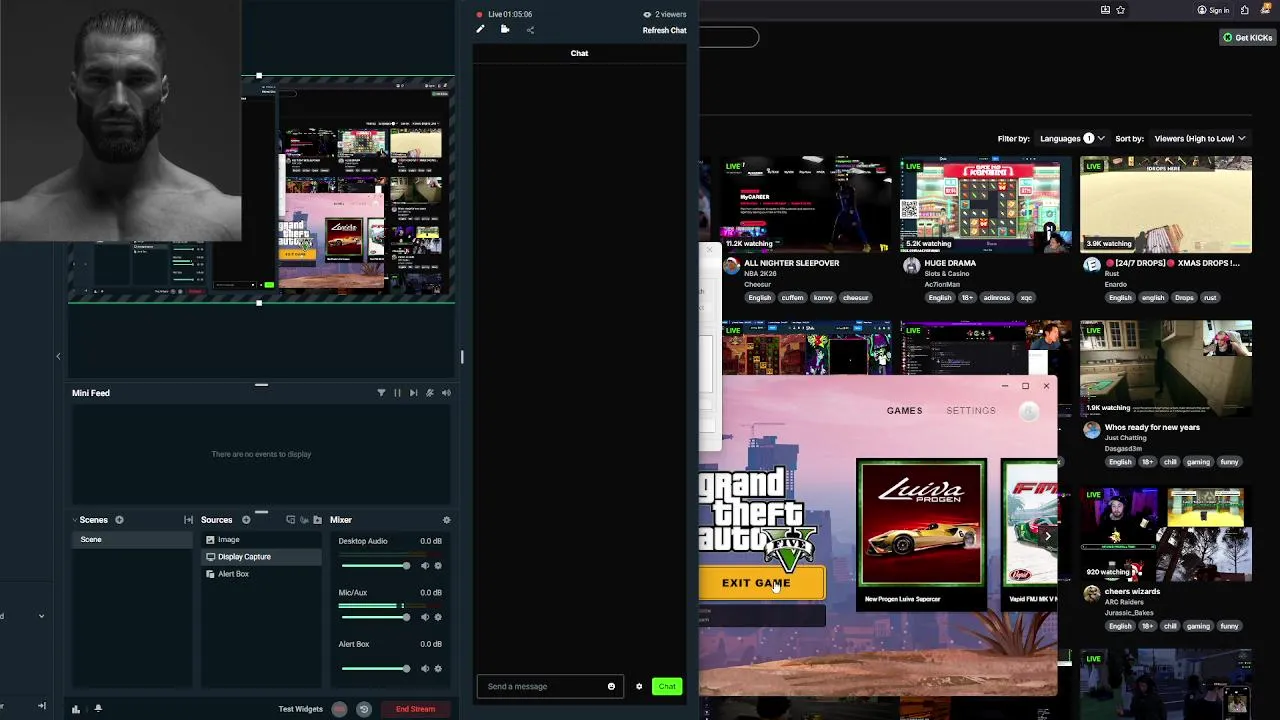Open the launcher profile avatar icon

[1029, 411]
